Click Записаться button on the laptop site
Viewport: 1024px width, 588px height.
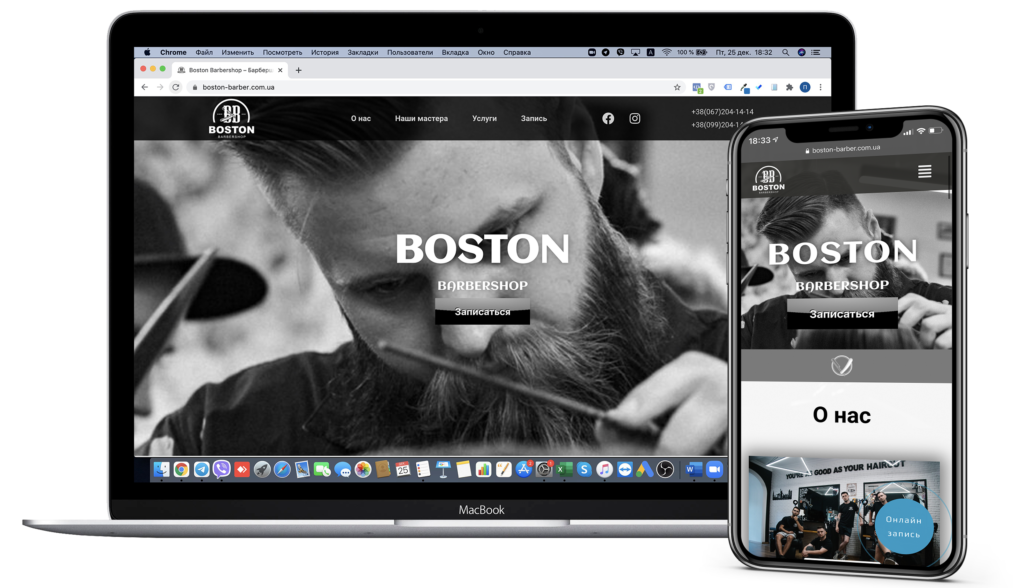pyautogui.click(x=483, y=312)
